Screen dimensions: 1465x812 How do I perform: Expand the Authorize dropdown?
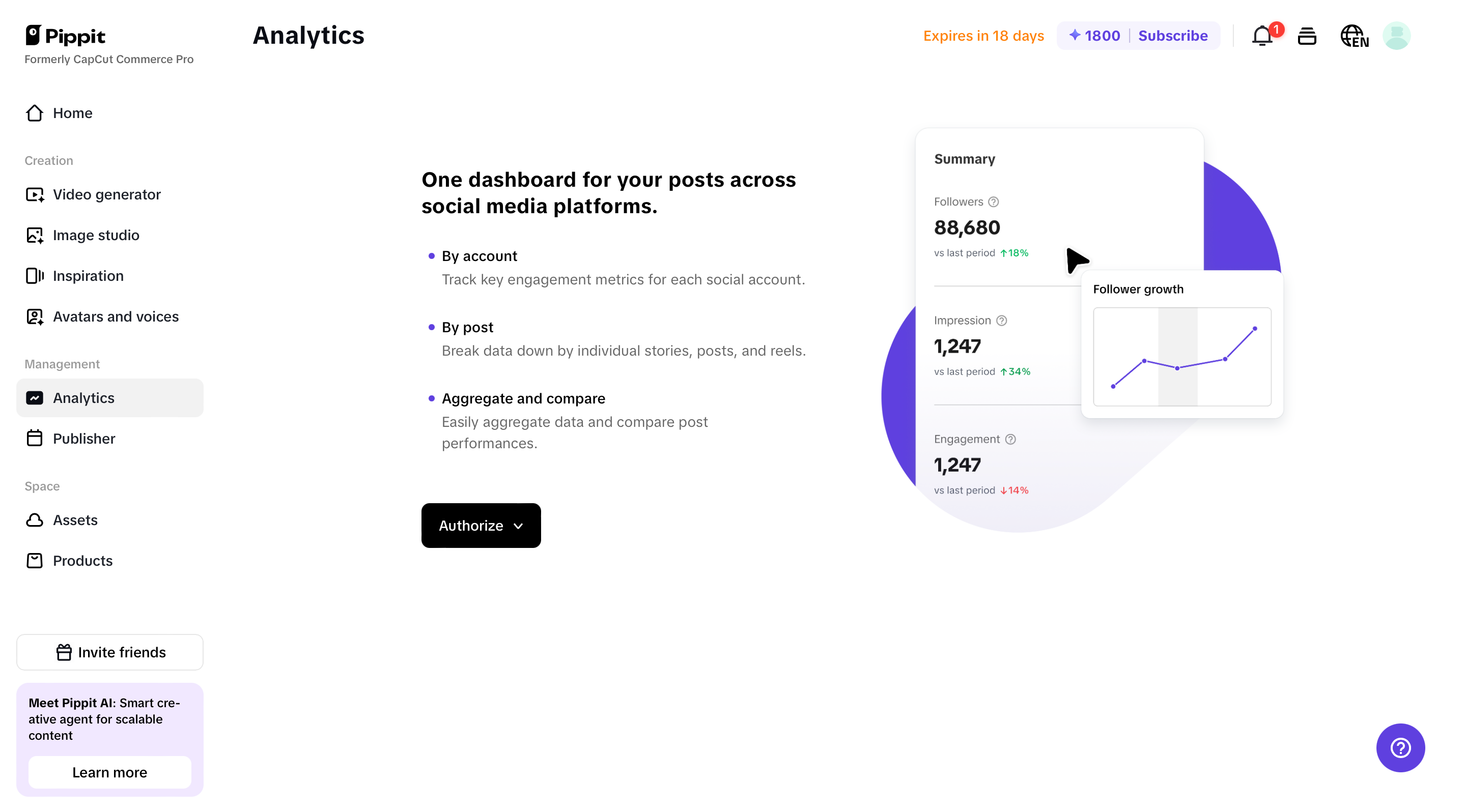[x=481, y=525]
